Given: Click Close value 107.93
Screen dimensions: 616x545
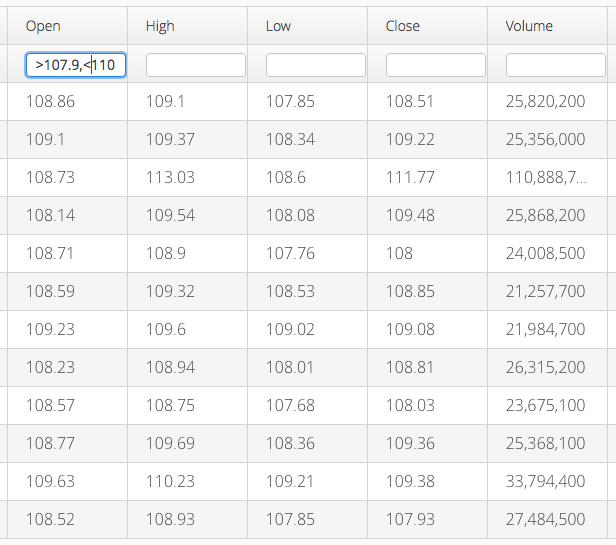Looking at the screenshot, I should 410,519.
